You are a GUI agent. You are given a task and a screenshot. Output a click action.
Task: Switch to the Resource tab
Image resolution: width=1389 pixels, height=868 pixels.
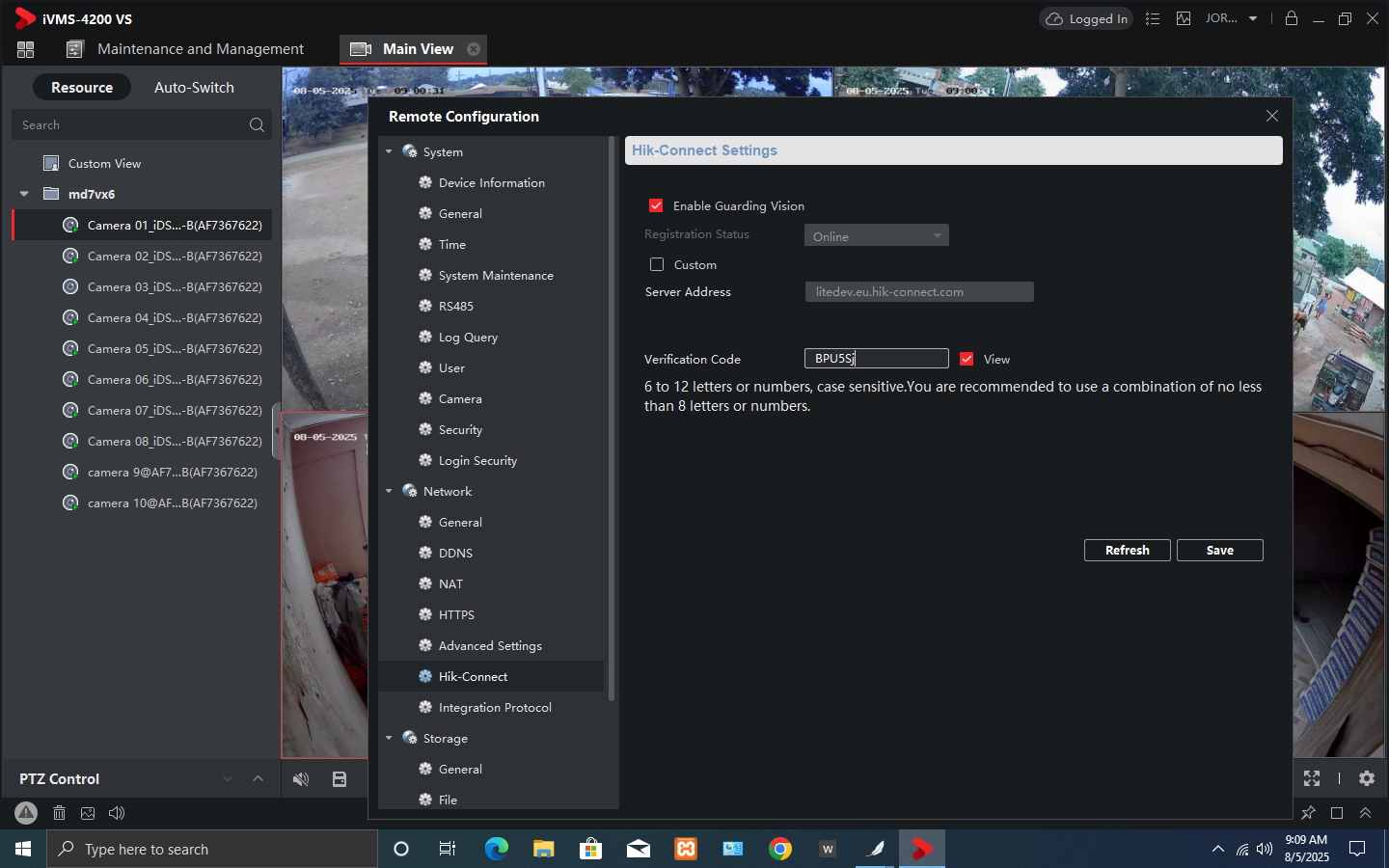[82, 88]
